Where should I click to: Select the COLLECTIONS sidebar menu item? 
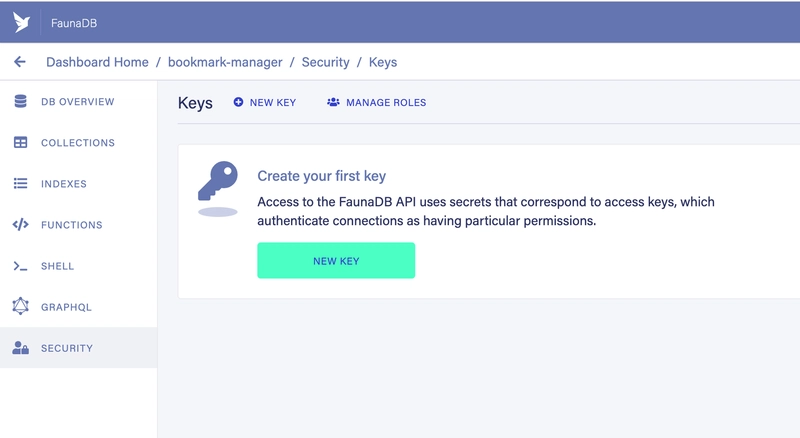click(x=79, y=142)
